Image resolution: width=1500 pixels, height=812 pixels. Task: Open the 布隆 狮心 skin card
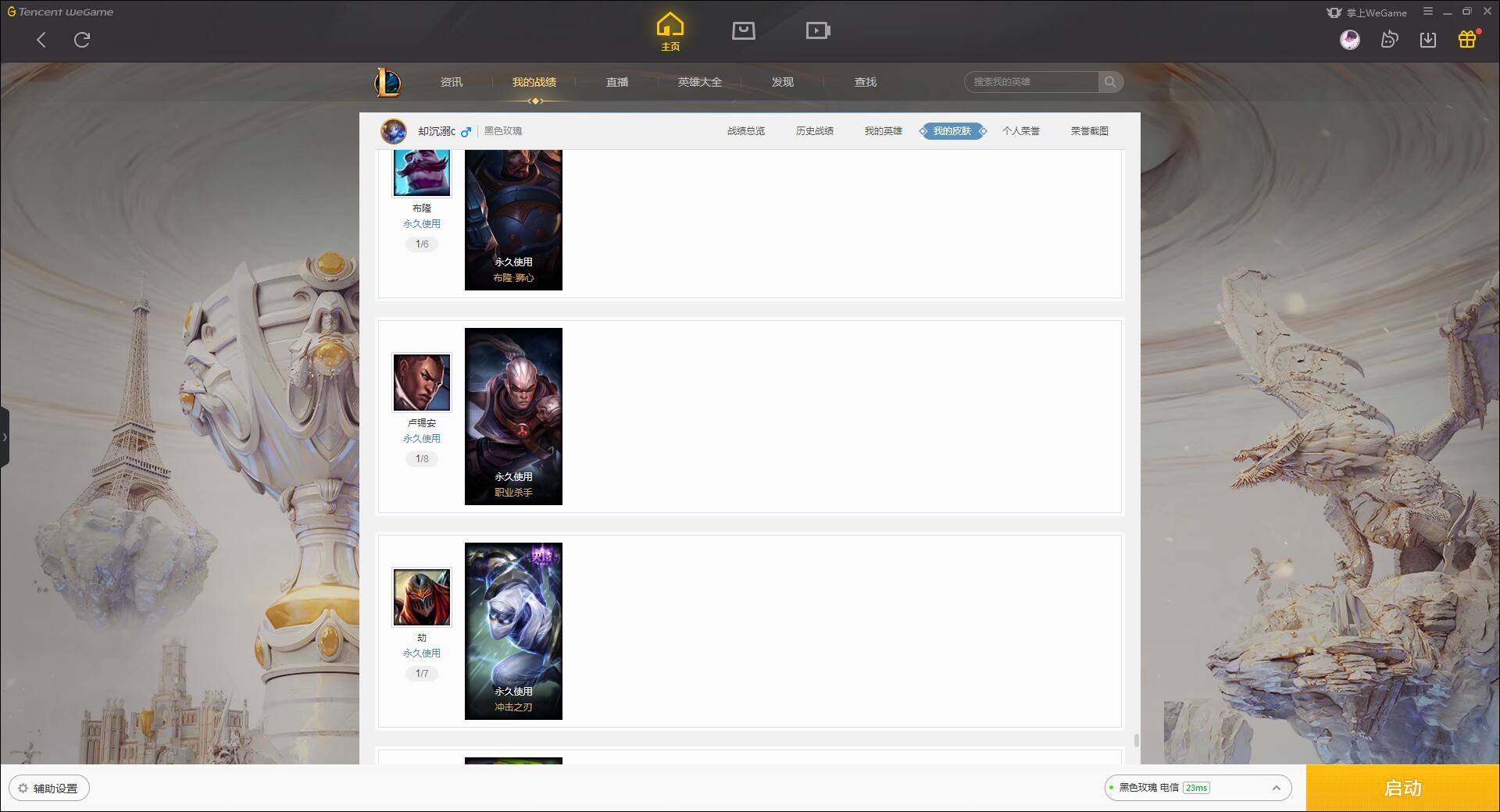coord(513,219)
